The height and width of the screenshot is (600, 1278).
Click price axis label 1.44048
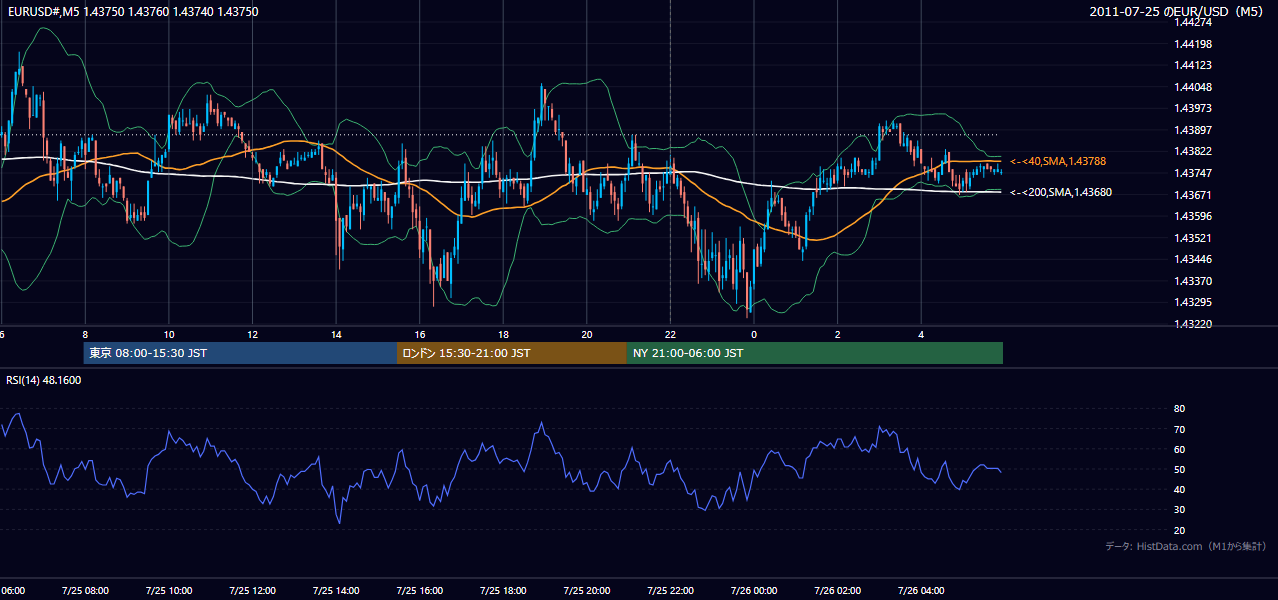pos(1192,87)
